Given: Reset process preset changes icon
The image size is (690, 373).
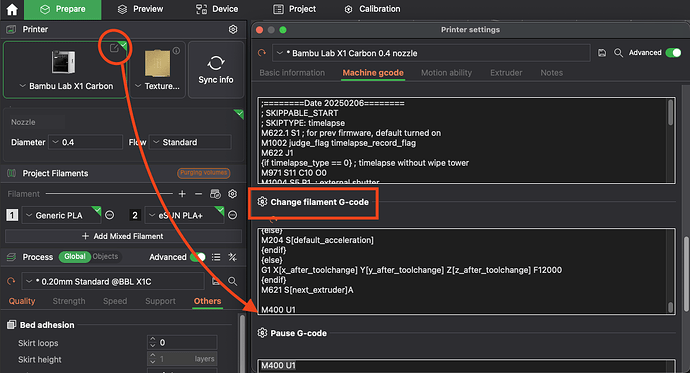Looking at the screenshot, I should pyautogui.click(x=11, y=281).
